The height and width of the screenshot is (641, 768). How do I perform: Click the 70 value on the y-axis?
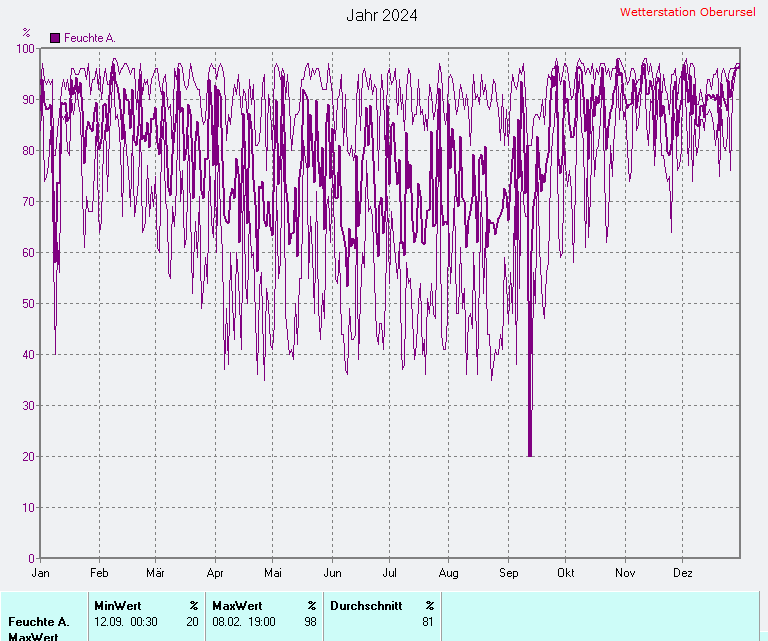pos(28,201)
